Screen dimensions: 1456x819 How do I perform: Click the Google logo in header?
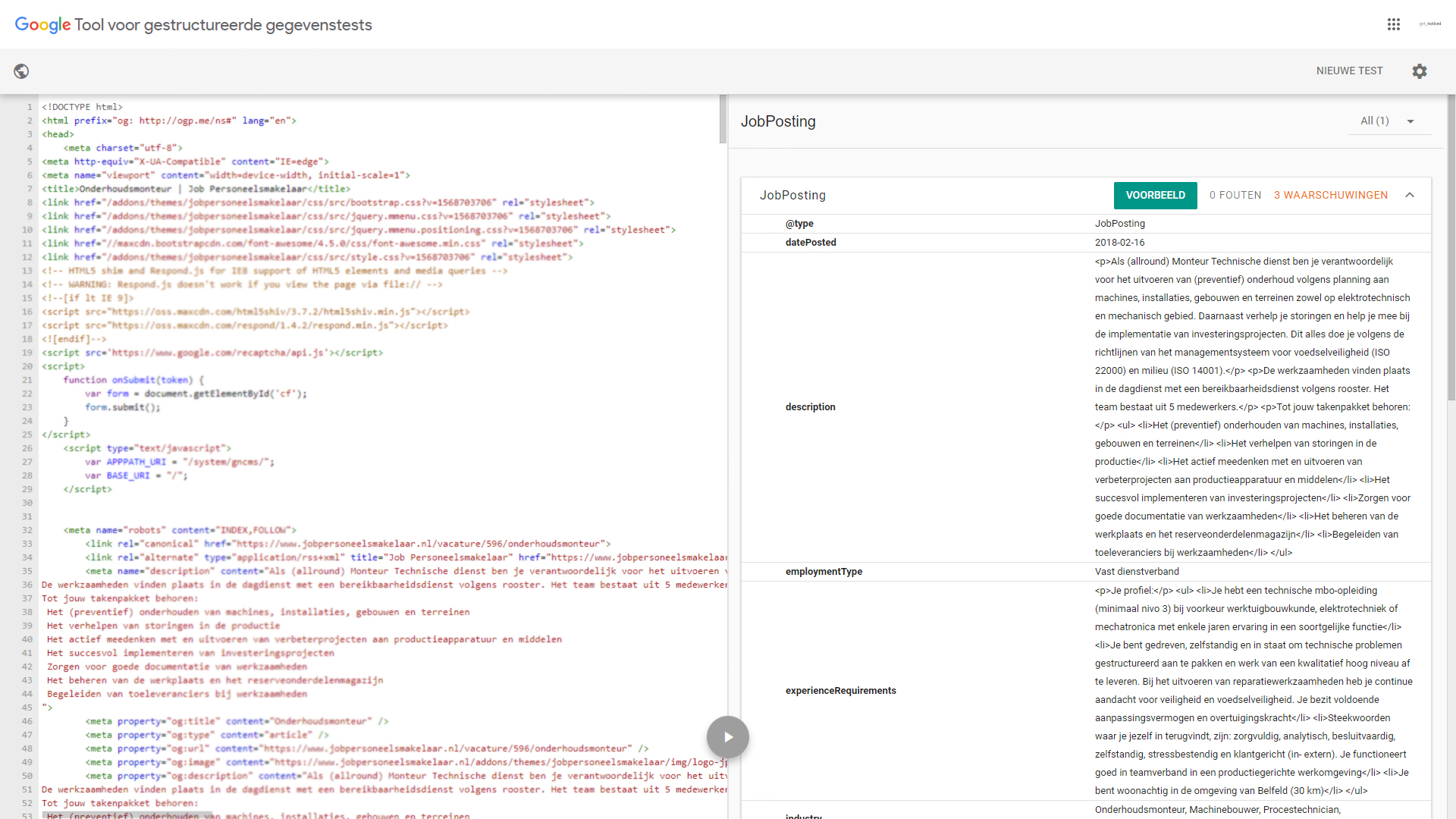(x=42, y=24)
